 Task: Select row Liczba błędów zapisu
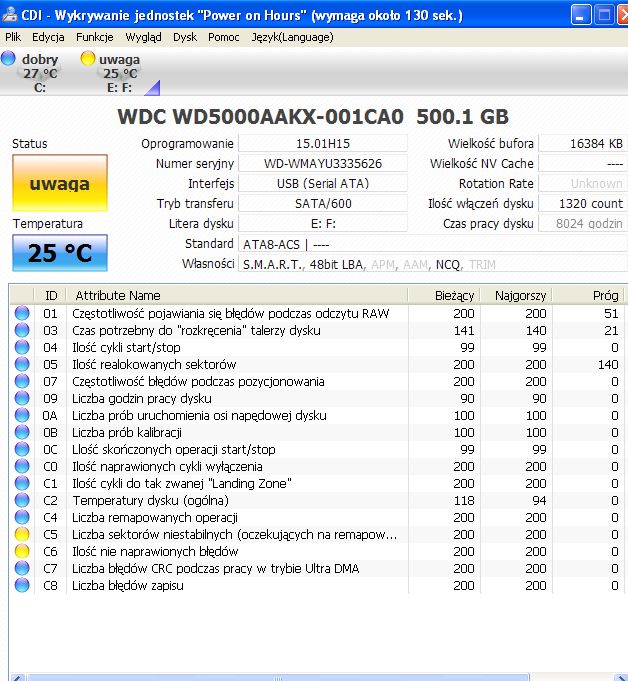(x=317, y=585)
